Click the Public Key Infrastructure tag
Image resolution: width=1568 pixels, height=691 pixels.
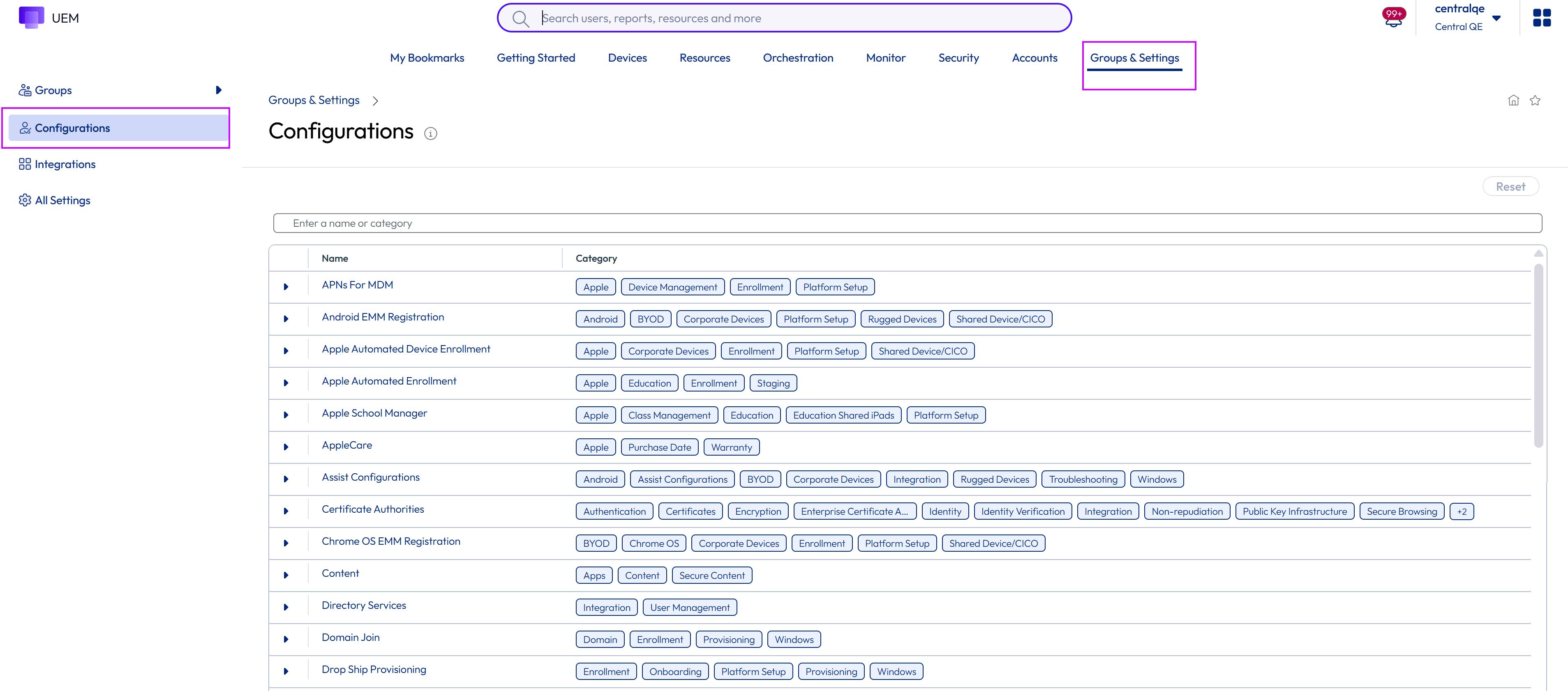[x=1295, y=511]
